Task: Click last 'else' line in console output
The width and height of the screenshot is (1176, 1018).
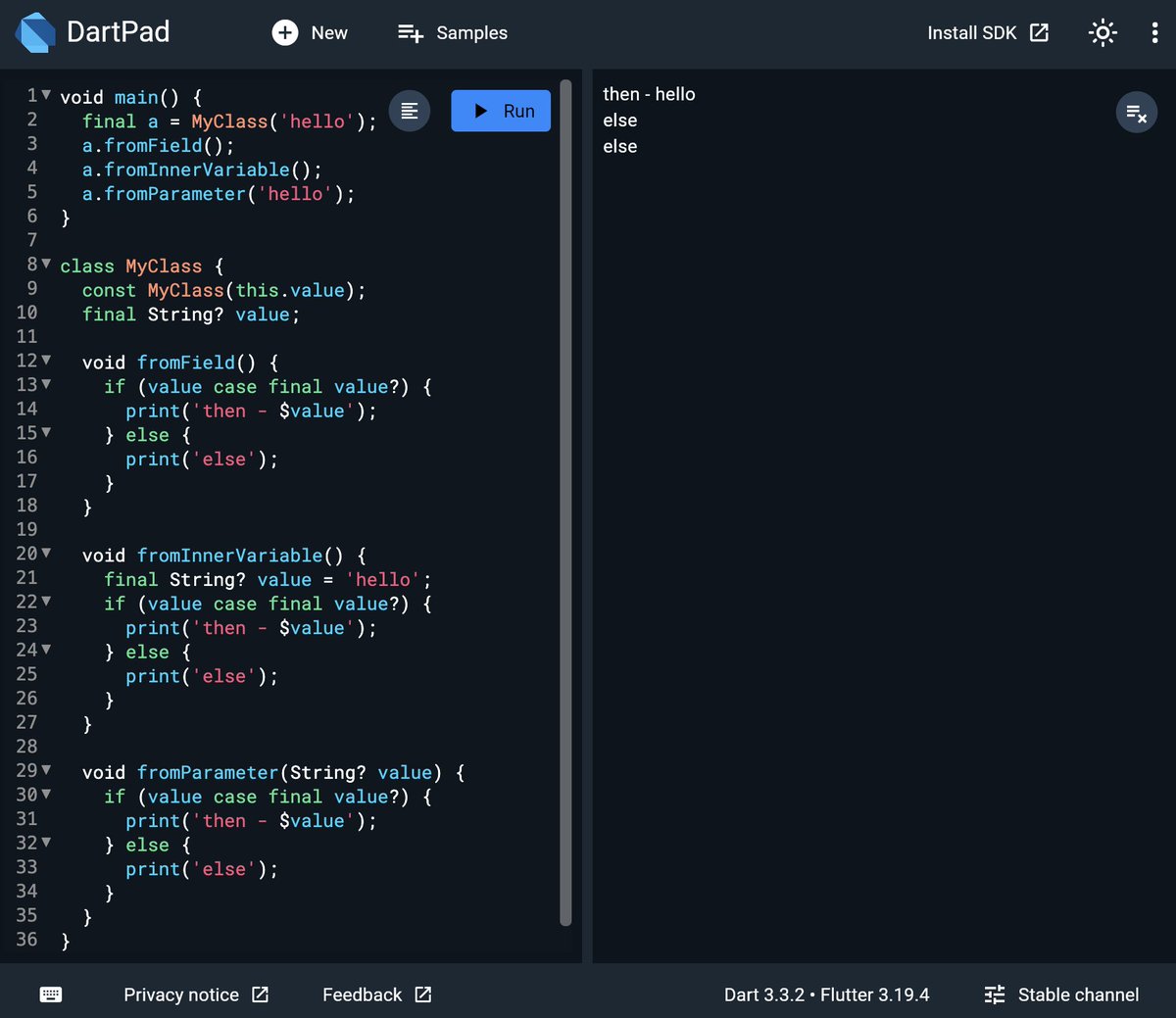Action: [x=619, y=146]
